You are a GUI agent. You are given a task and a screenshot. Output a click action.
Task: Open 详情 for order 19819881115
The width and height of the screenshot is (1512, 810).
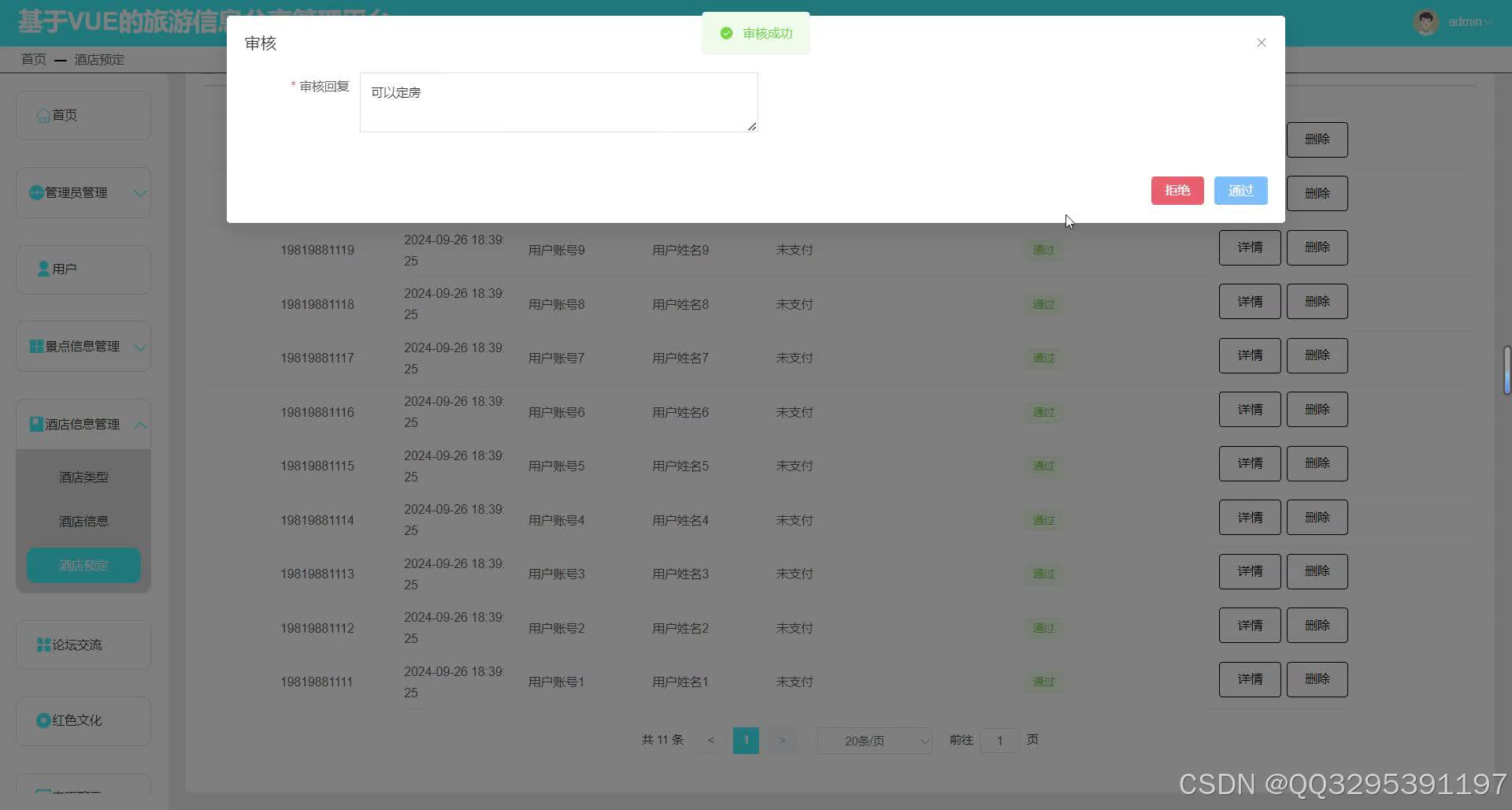(1250, 463)
